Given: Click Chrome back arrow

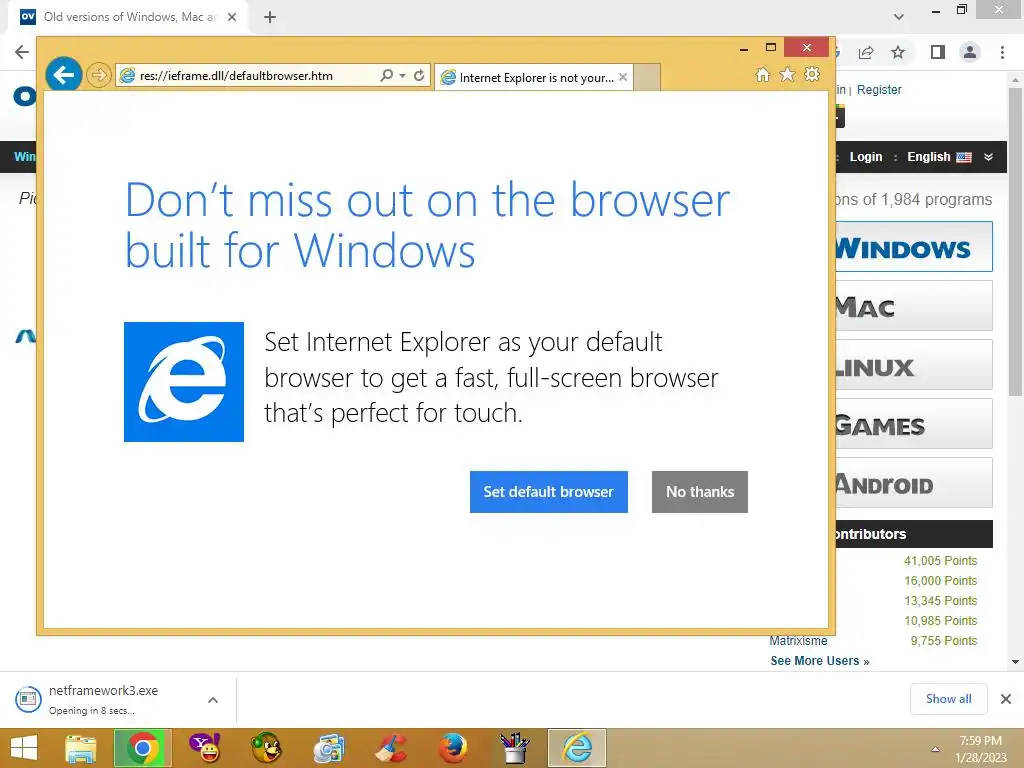Looking at the screenshot, I should [x=22, y=52].
